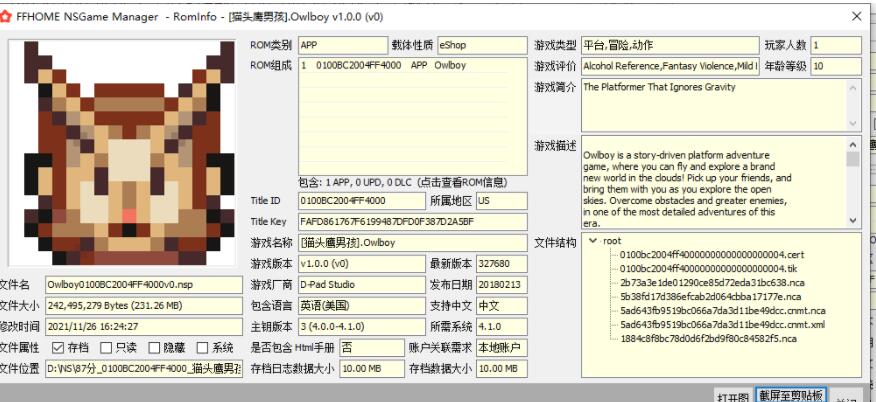876x402 pixels.
Task: Click the 修改时间 field 2021/11/26
Action: coord(144,327)
